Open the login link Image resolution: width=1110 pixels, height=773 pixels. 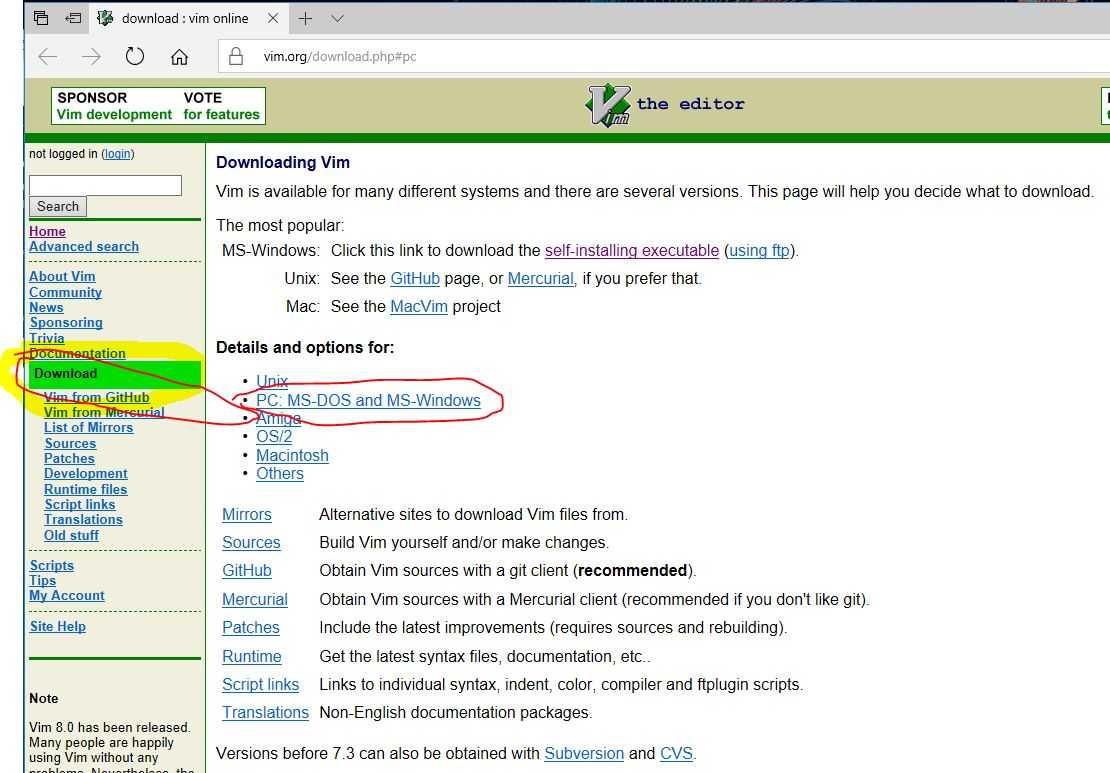point(118,154)
